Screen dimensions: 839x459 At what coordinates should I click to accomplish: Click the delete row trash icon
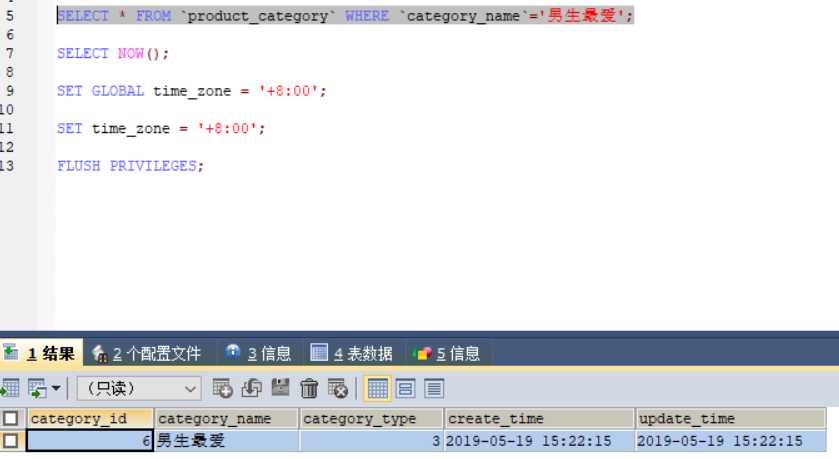309,388
